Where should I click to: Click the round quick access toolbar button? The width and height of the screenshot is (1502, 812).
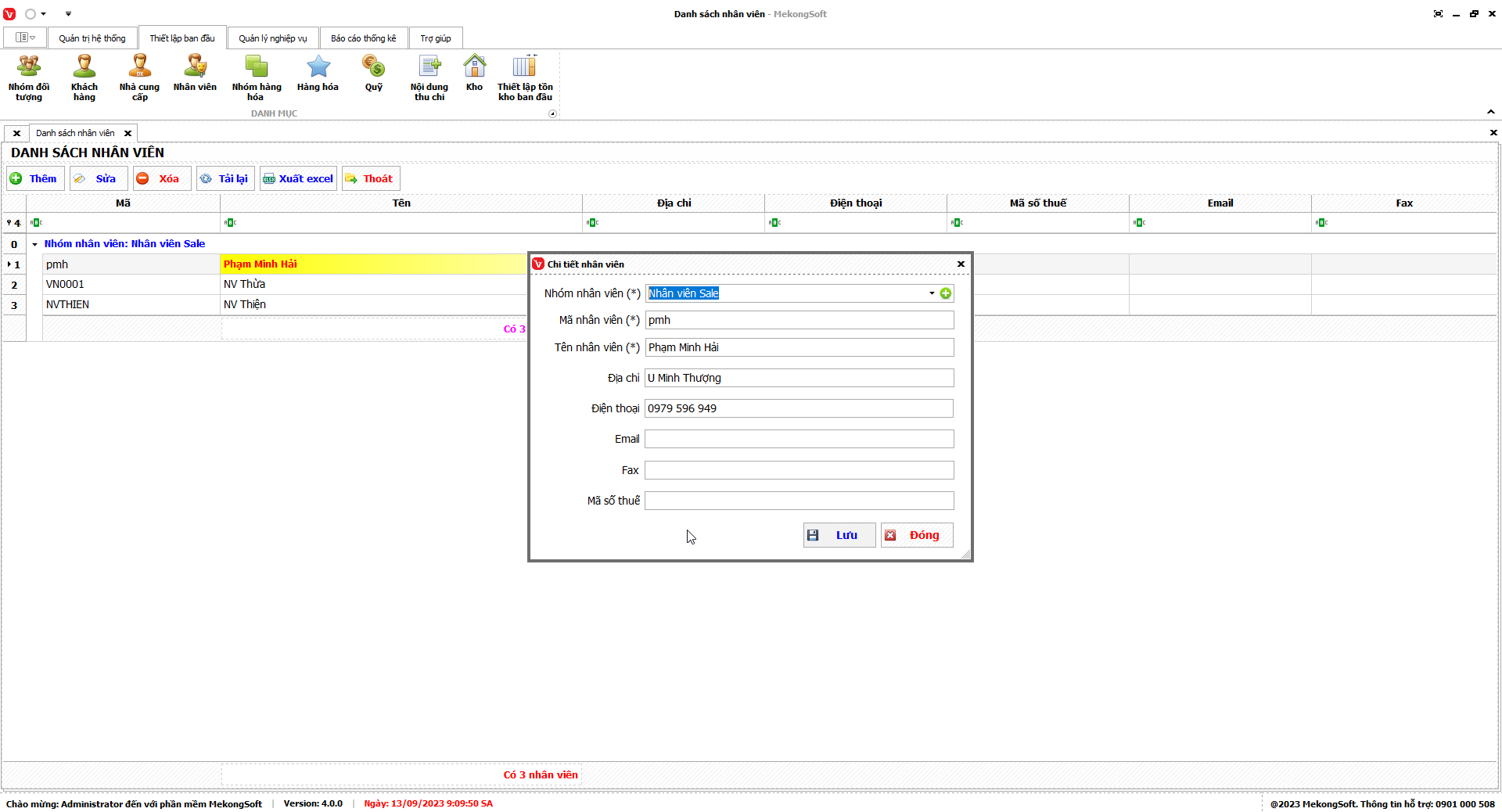[x=31, y=14]
